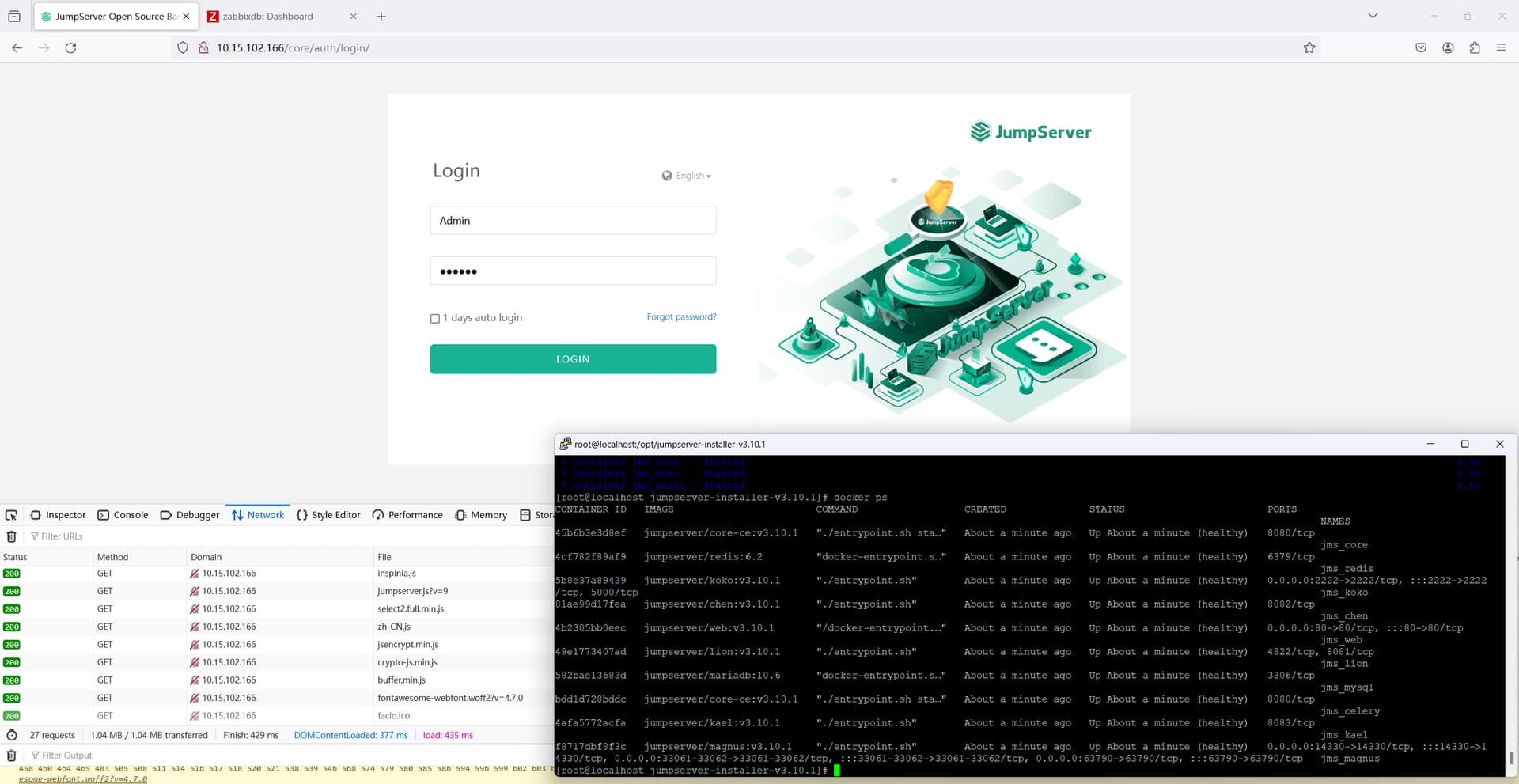Click the terminal shell prompt cursor
The image size is (1519, 784).
point(837,771)
